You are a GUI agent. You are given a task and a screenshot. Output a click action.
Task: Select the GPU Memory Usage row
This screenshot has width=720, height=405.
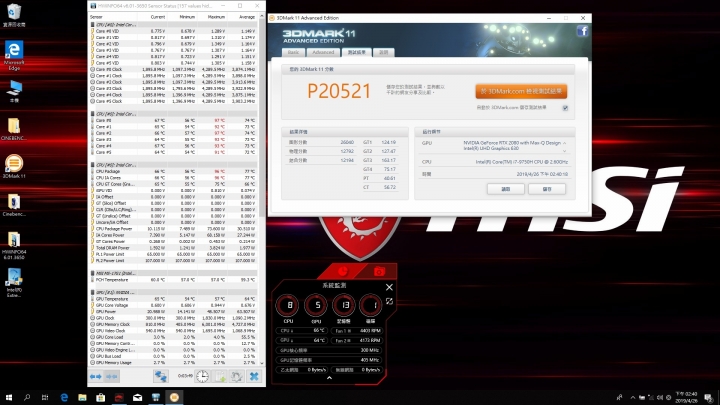[174, 363]
